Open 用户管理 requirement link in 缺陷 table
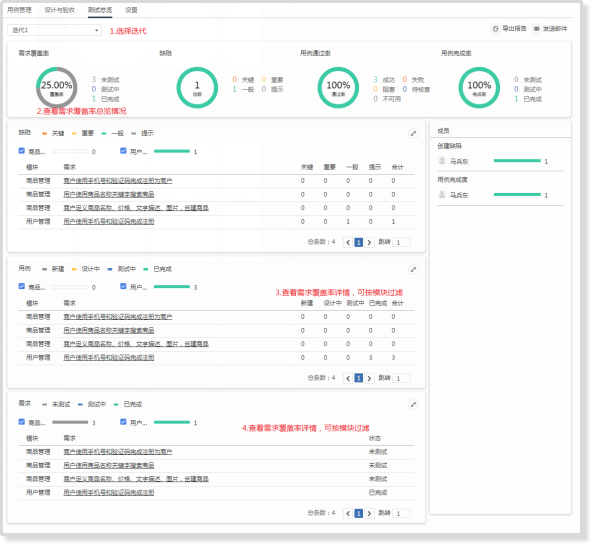593x546 pixels. [109, 222]
